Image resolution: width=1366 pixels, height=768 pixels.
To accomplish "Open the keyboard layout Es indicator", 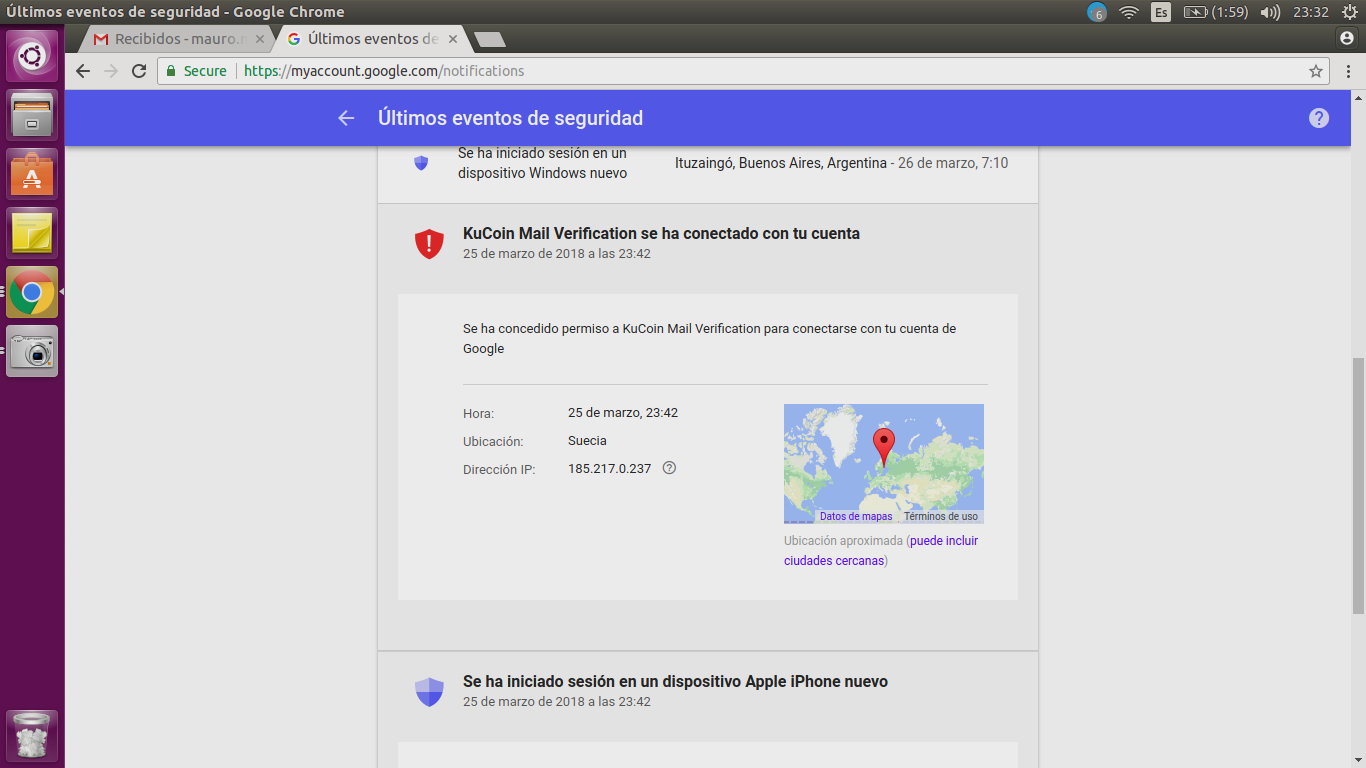I will click(x=1161, y=12).
